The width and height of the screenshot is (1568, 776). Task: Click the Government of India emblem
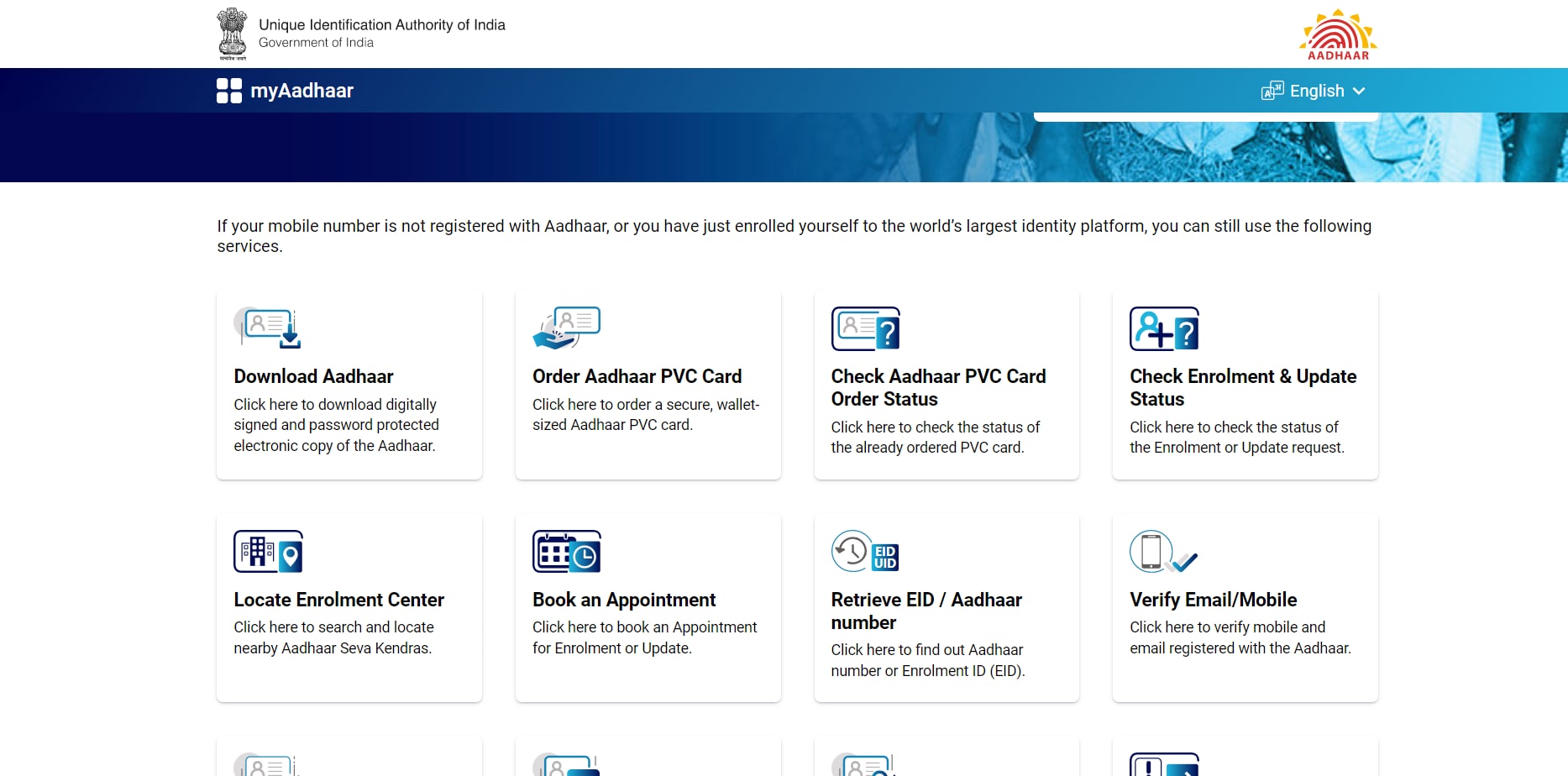[232, 34]
